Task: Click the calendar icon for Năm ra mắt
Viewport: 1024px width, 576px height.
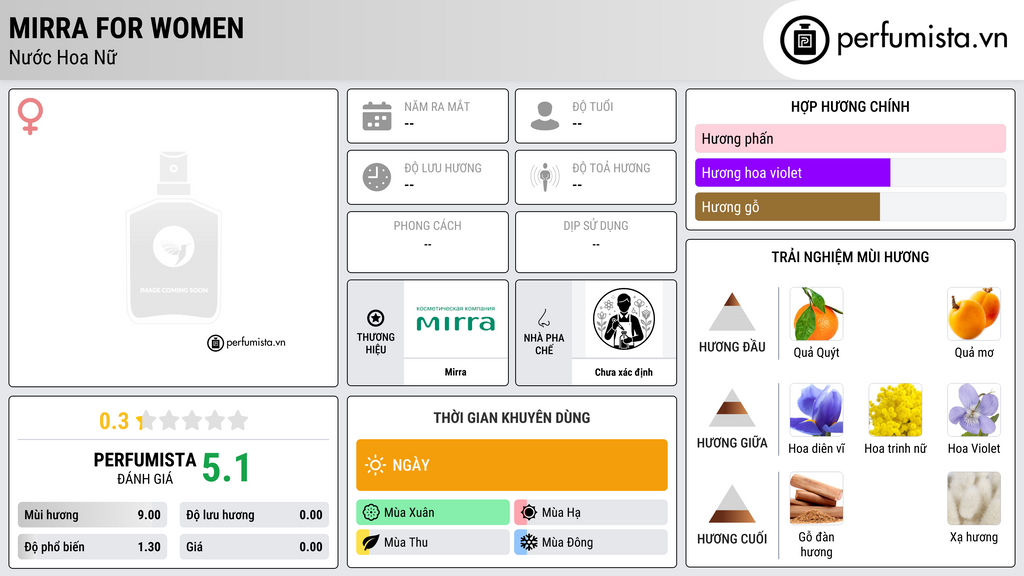Action: (x=377, y=116)
